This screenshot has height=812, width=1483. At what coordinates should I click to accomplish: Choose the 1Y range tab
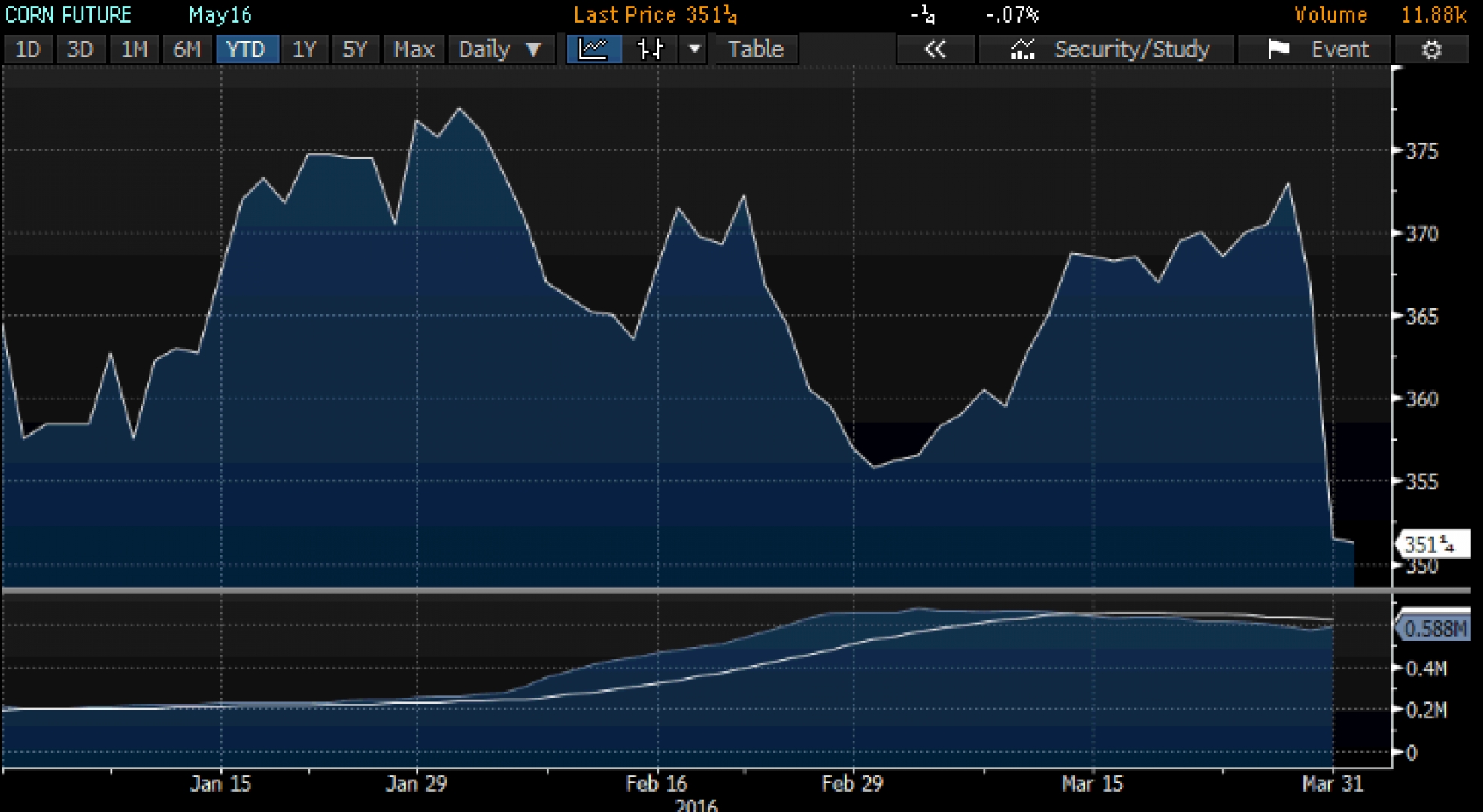coord(304,50)
